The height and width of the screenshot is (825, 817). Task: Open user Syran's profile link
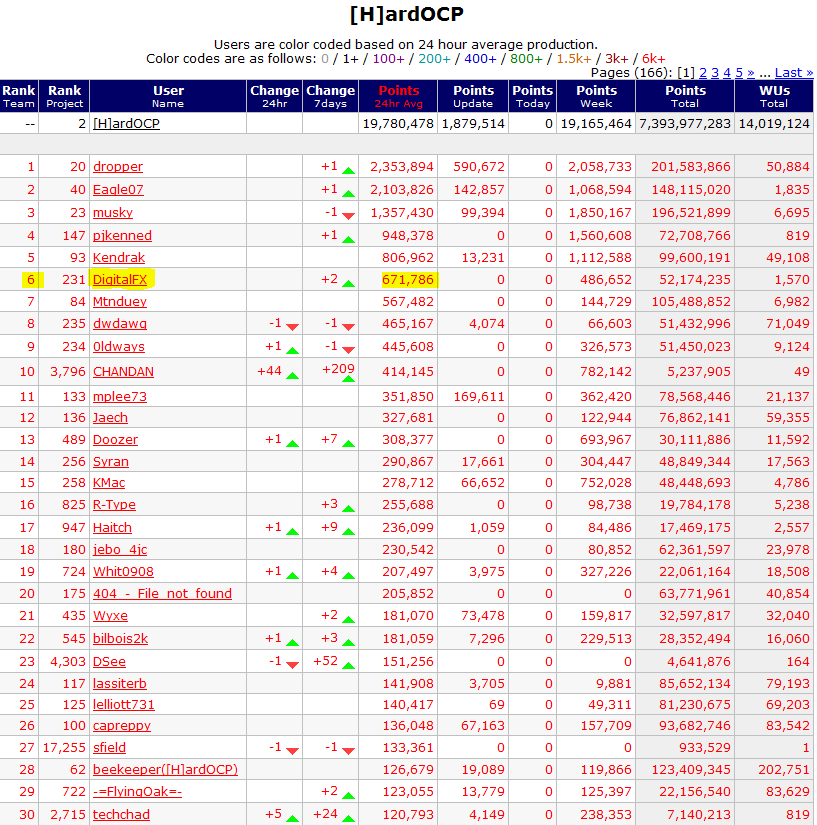click(110, 462)
